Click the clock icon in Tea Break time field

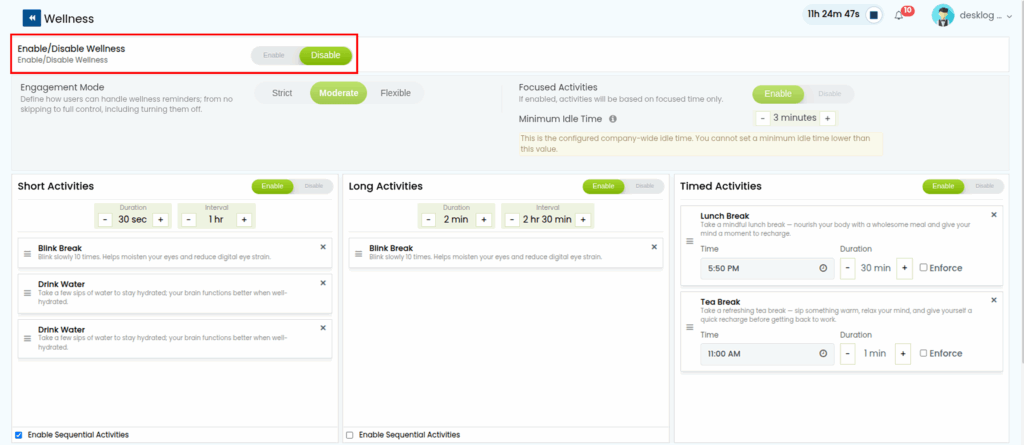coord(823,354)
